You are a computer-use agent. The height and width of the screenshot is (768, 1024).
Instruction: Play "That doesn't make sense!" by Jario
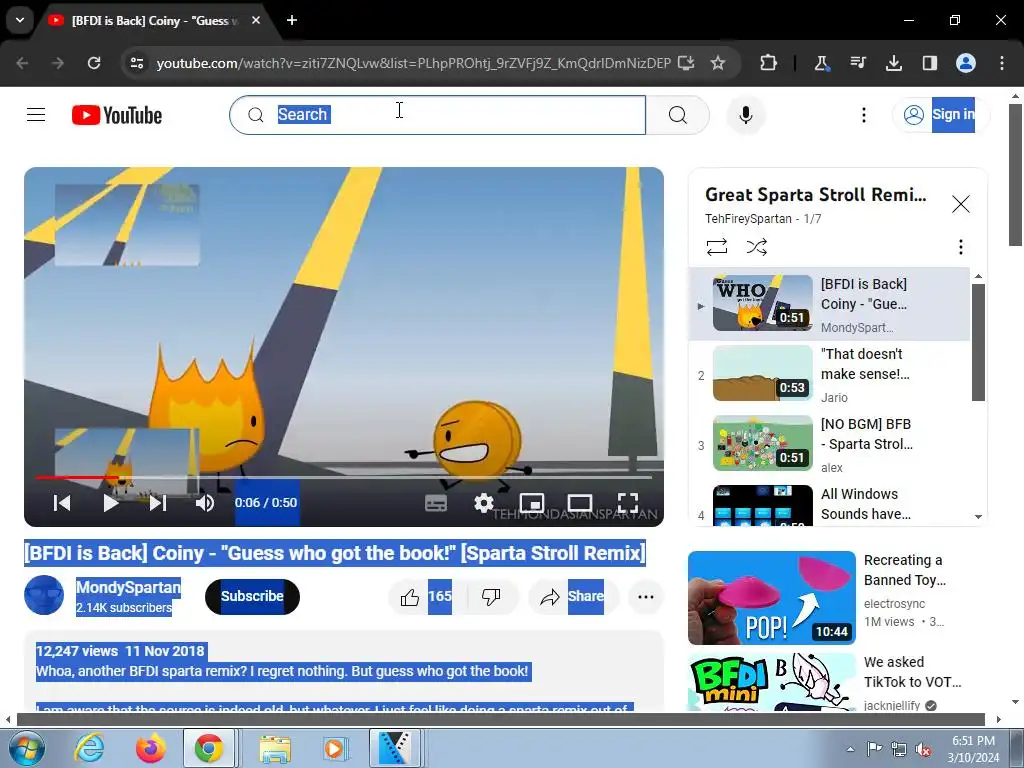click(x=829, y=374)
